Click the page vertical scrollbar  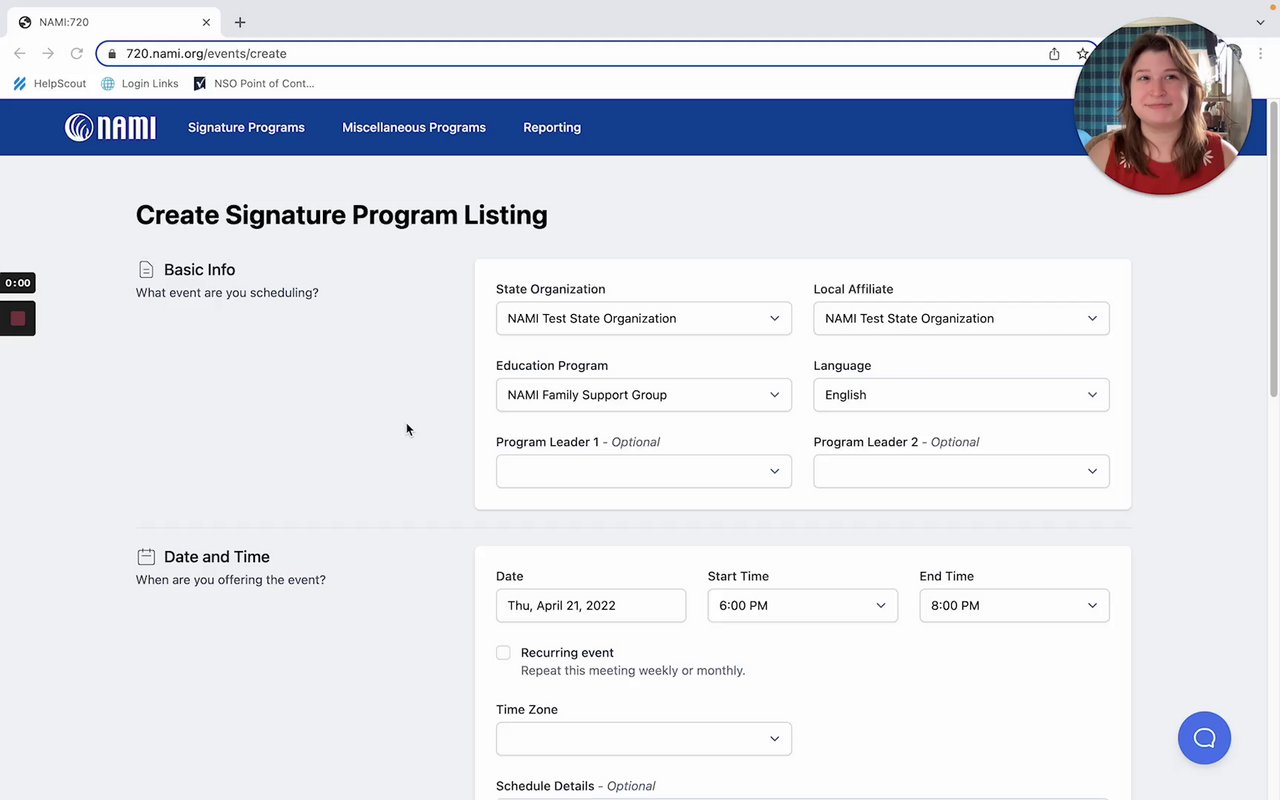click(1273, 250)
